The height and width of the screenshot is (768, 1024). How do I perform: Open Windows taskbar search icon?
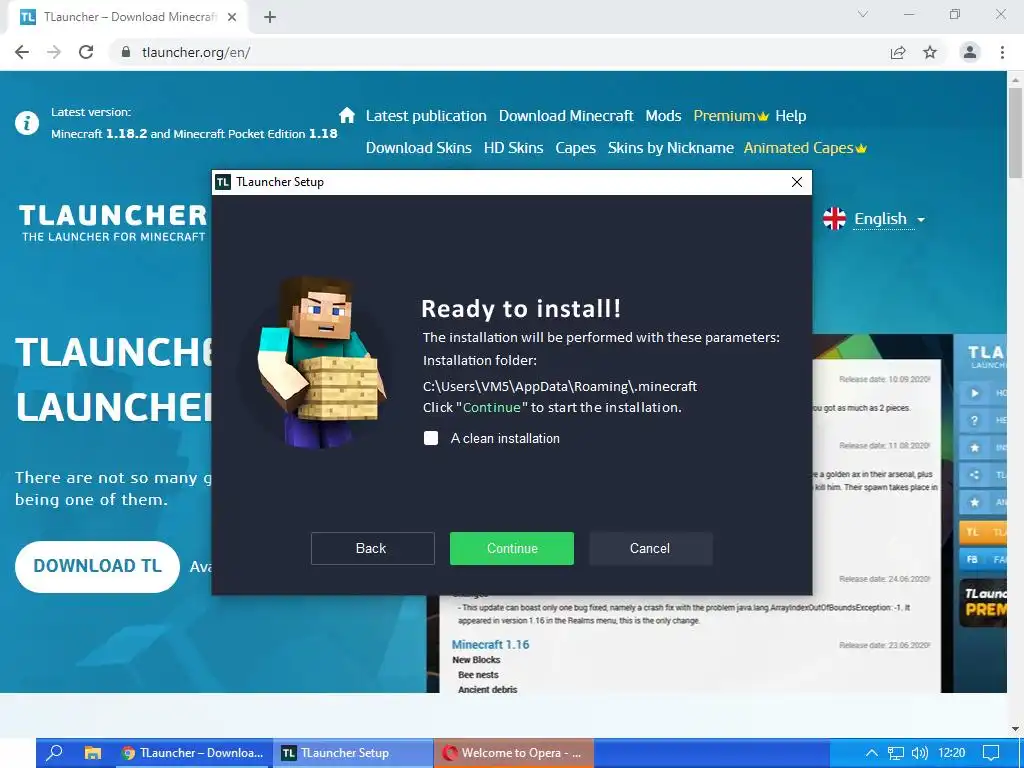pos(55,752)
